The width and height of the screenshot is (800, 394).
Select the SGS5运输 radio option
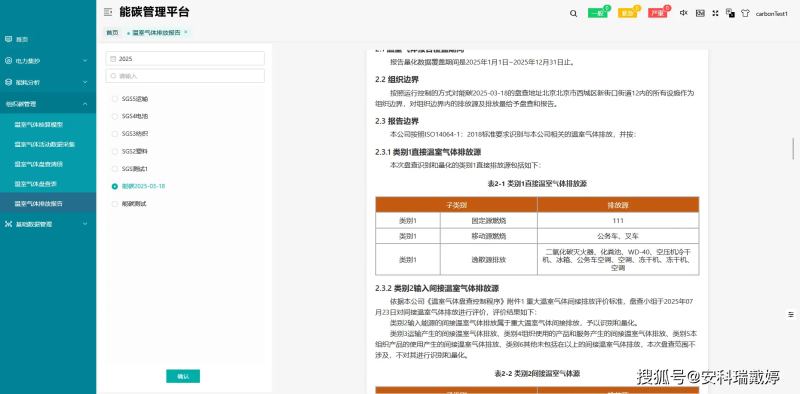pyautogui.click(x=115, y=99)
